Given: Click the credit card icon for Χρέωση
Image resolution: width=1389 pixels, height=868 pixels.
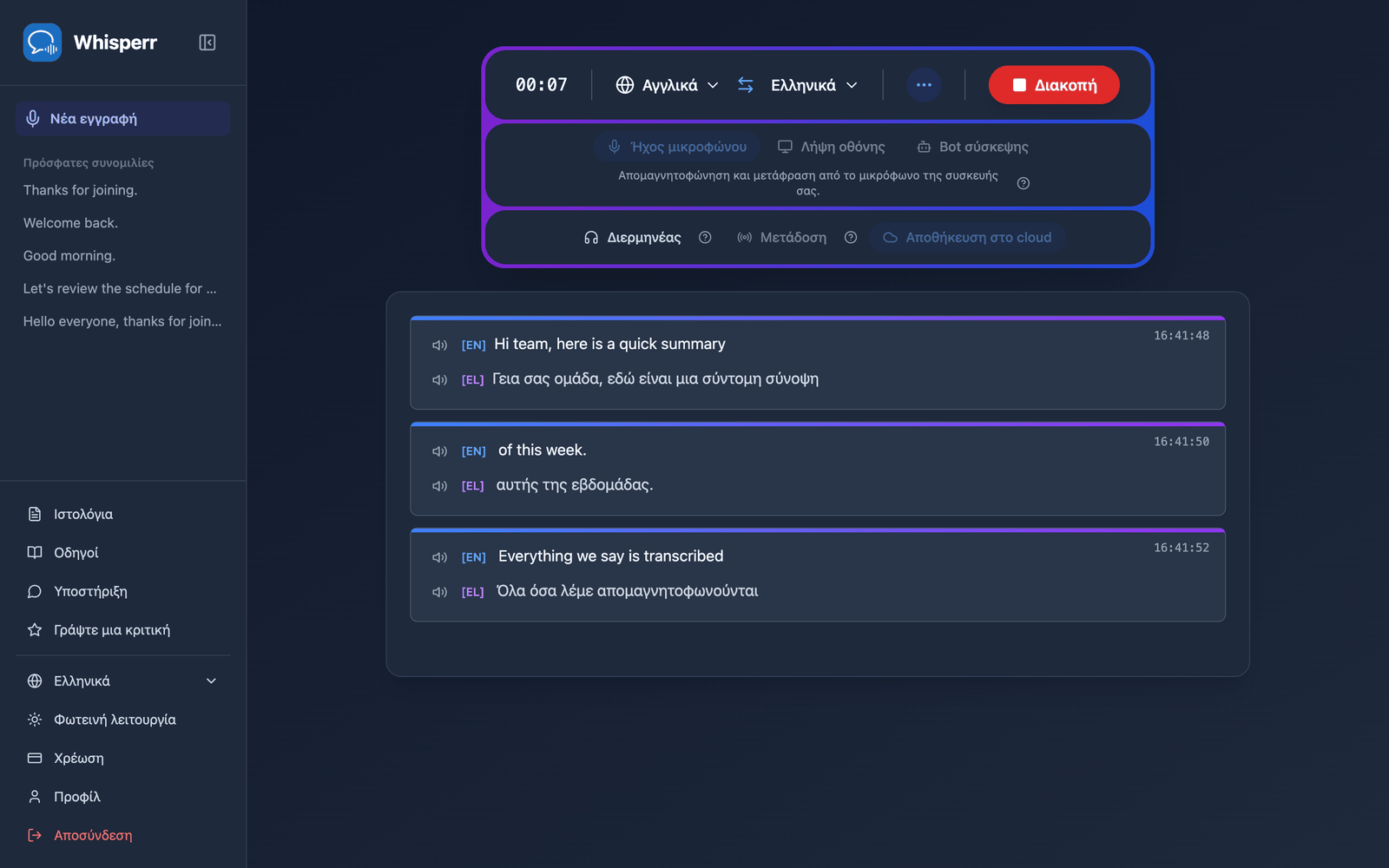Looking at the screenshot, I should 35,758.
